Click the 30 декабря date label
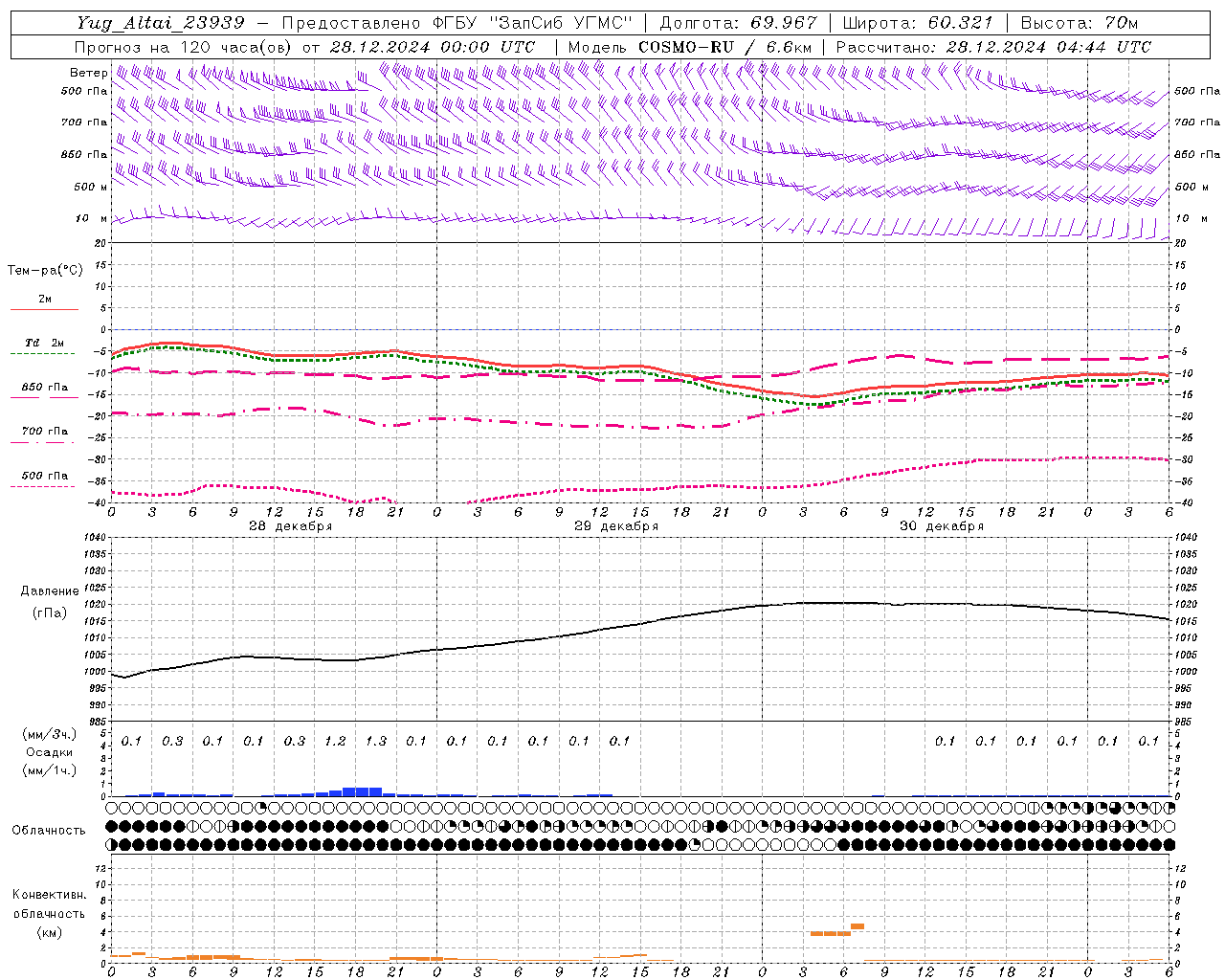Screen dimensions: 1225x980 (941, 526)
